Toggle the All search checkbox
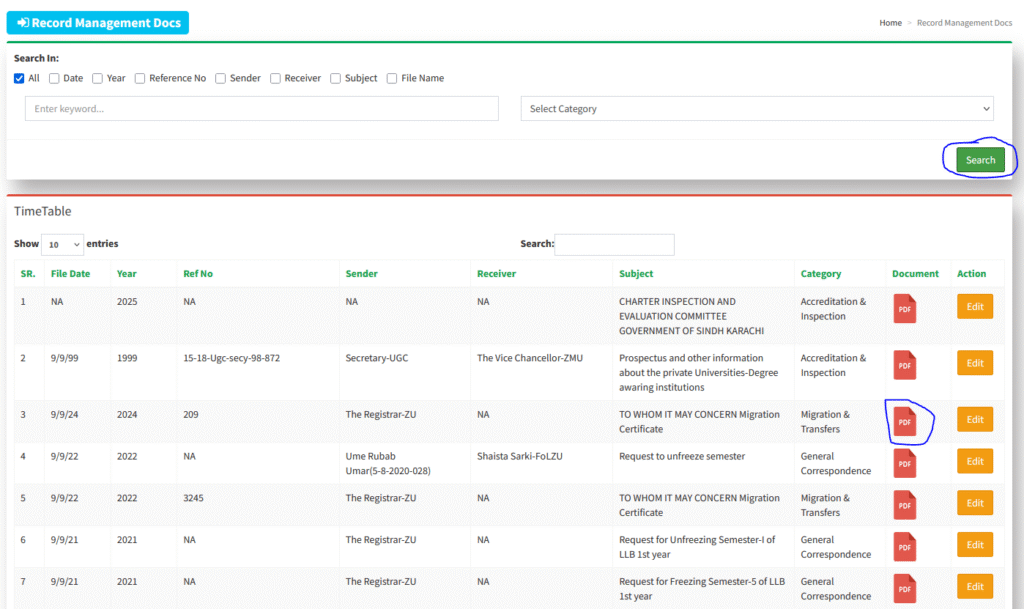 (x=19, y=78)
